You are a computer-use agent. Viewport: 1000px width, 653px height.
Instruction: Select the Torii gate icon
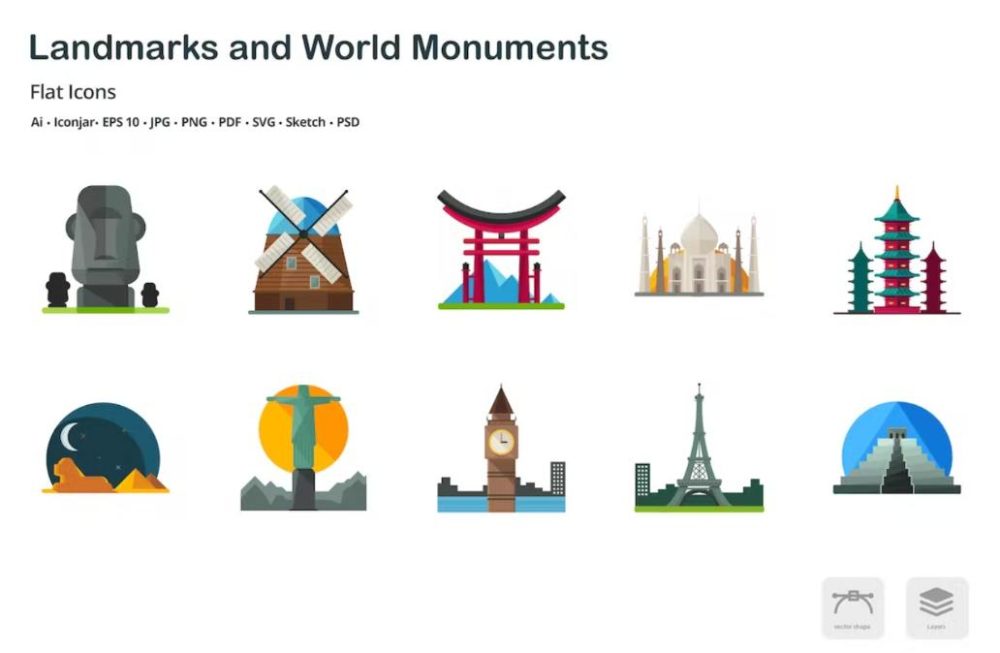coord(500,245)
